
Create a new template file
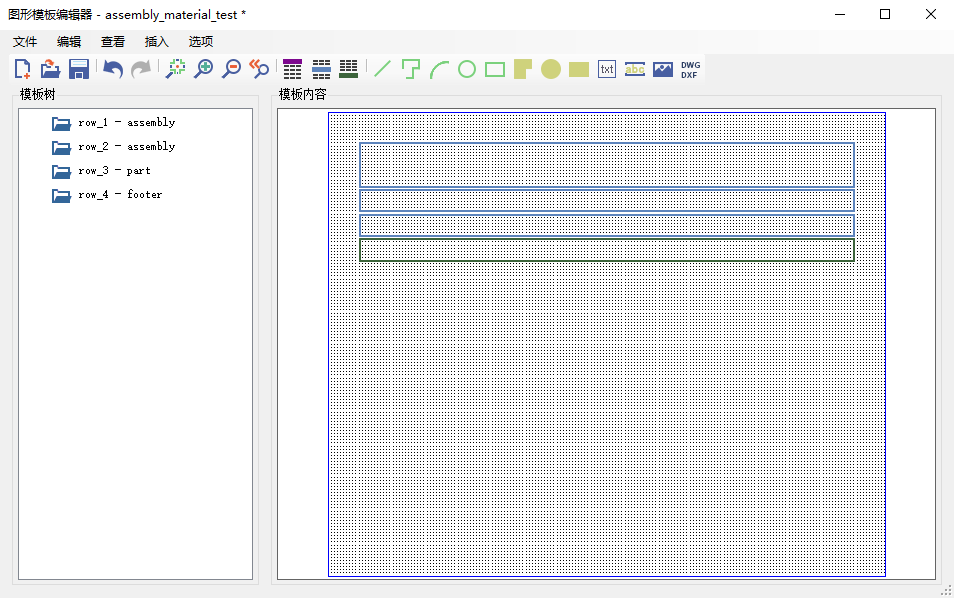(x=23, y=69)
